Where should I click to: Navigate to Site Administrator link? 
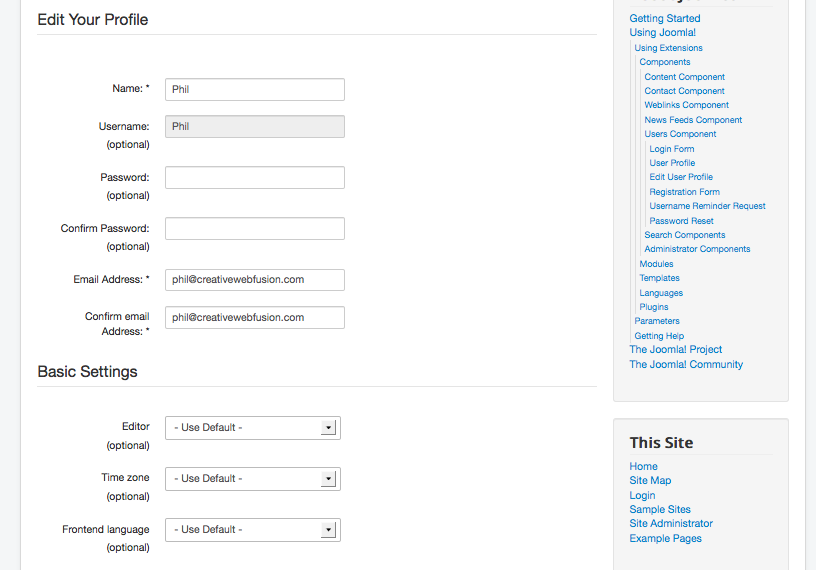tap(671, 524)
